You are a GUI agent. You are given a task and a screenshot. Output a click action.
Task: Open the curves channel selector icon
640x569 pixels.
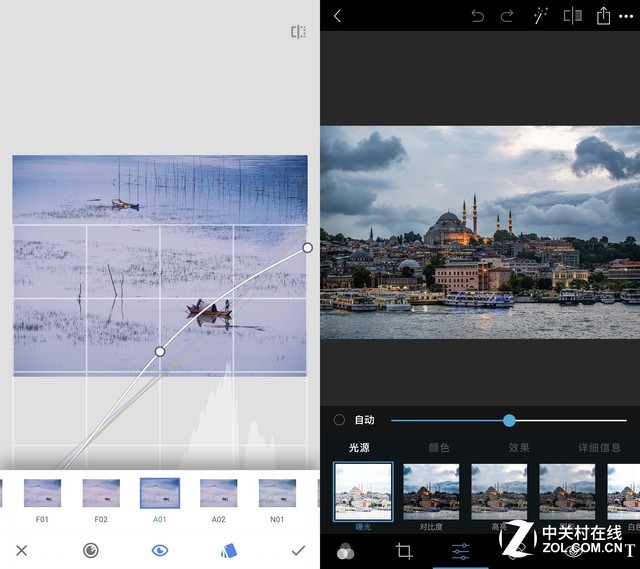[x=91, y=551]
